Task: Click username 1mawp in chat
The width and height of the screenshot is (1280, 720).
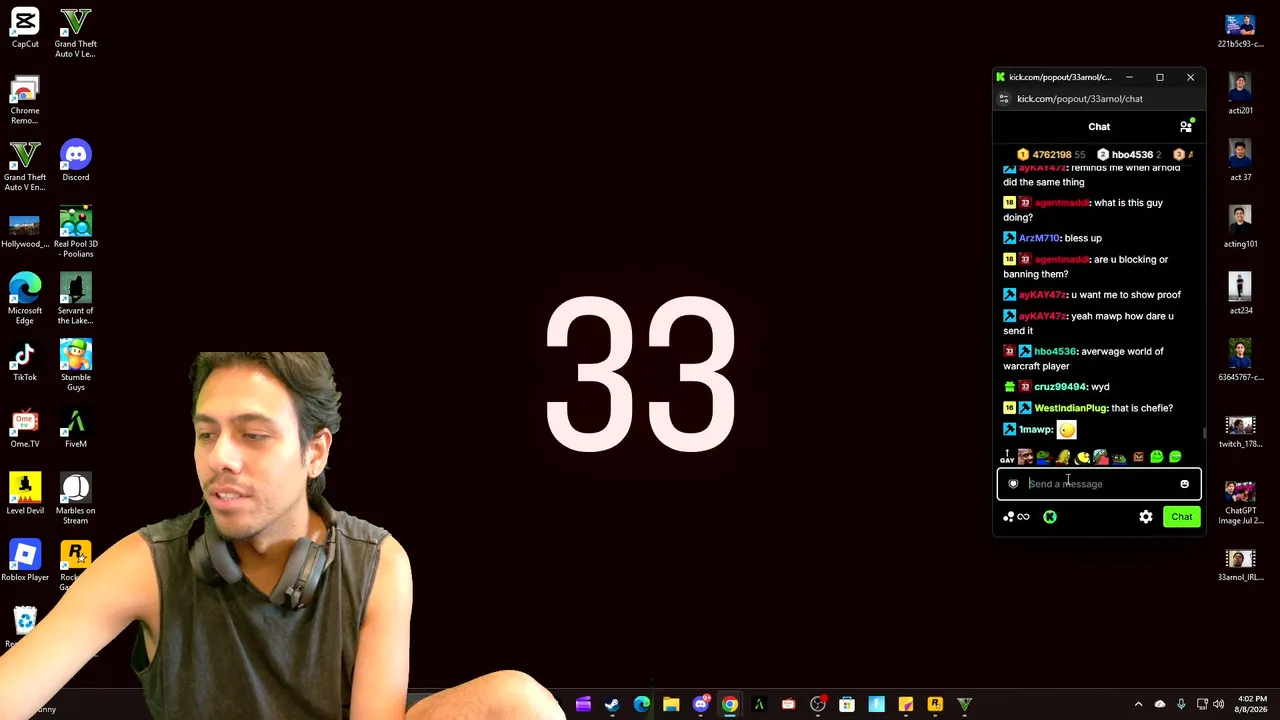Action: 1036,430
